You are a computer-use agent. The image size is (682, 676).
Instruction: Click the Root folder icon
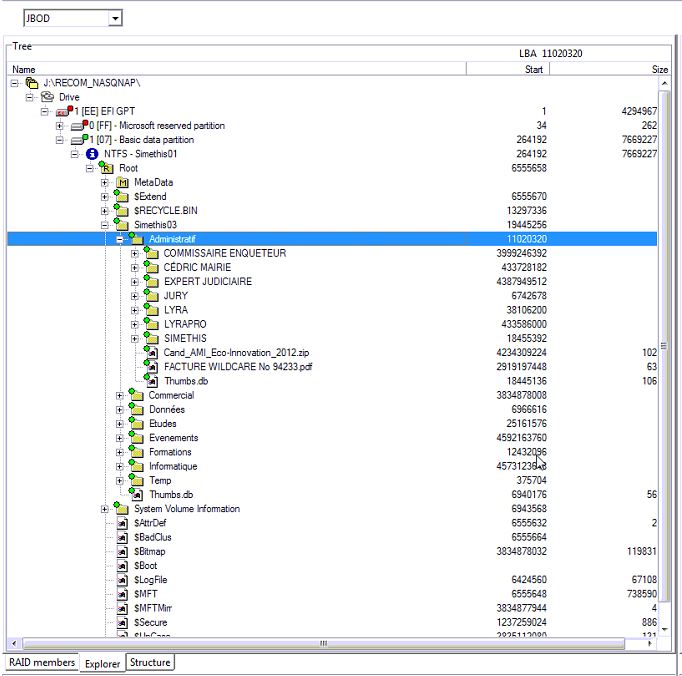(106, 167)
